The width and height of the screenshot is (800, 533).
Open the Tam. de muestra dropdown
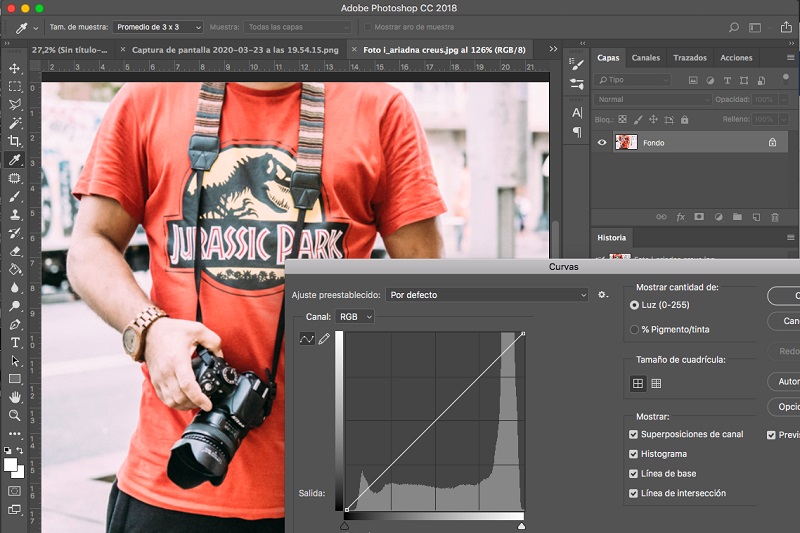point(158,27)
